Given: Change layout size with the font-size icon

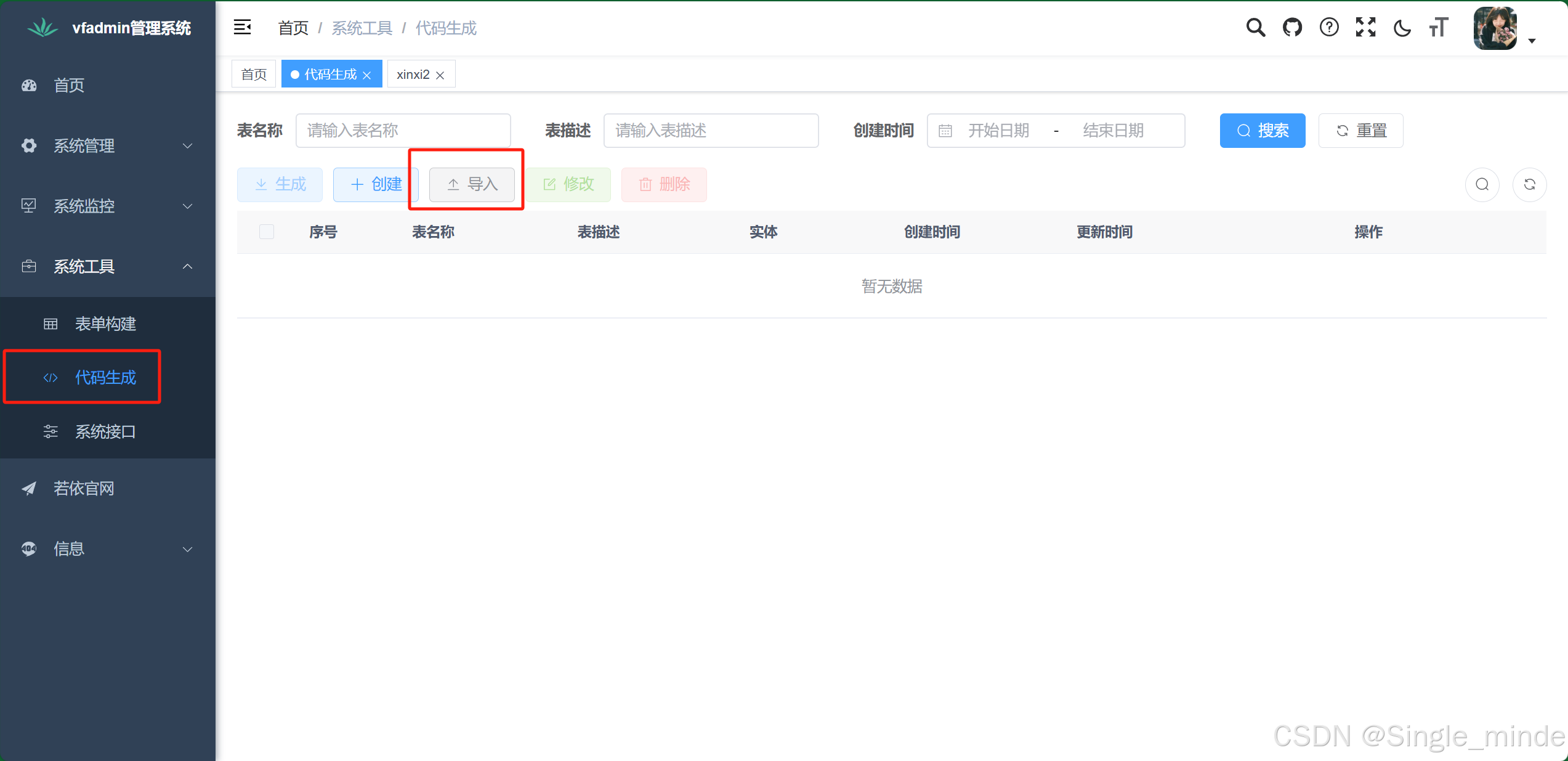Looking at the screenshot, I should [1439, 27].
